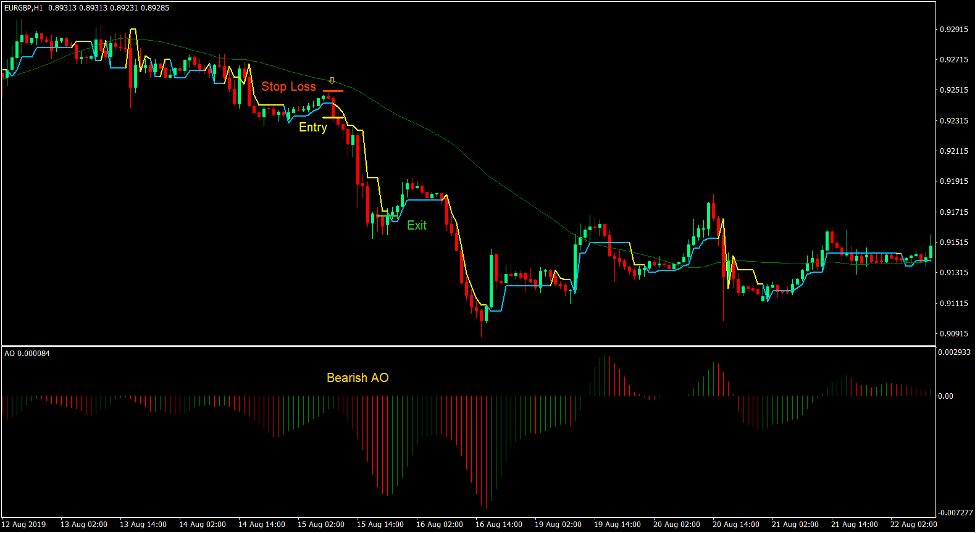This screenshot has width=977, height=533.
Task: Click the 20 Aug 02:00 time label
Action: pyautogui.click(x=677, y=525)
